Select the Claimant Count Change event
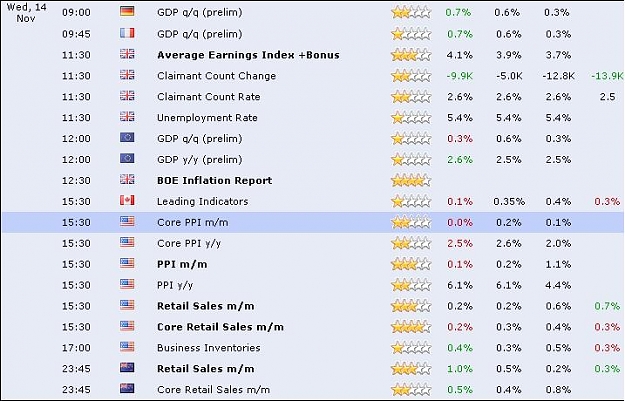 click(x=216, y=76)
